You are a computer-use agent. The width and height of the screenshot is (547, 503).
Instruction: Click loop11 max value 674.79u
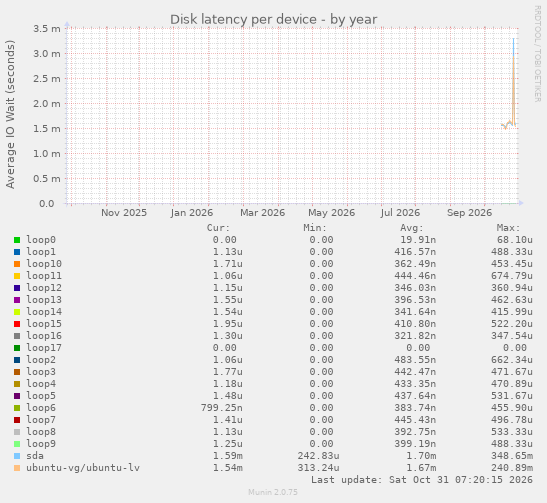click(x=512, y=276)
